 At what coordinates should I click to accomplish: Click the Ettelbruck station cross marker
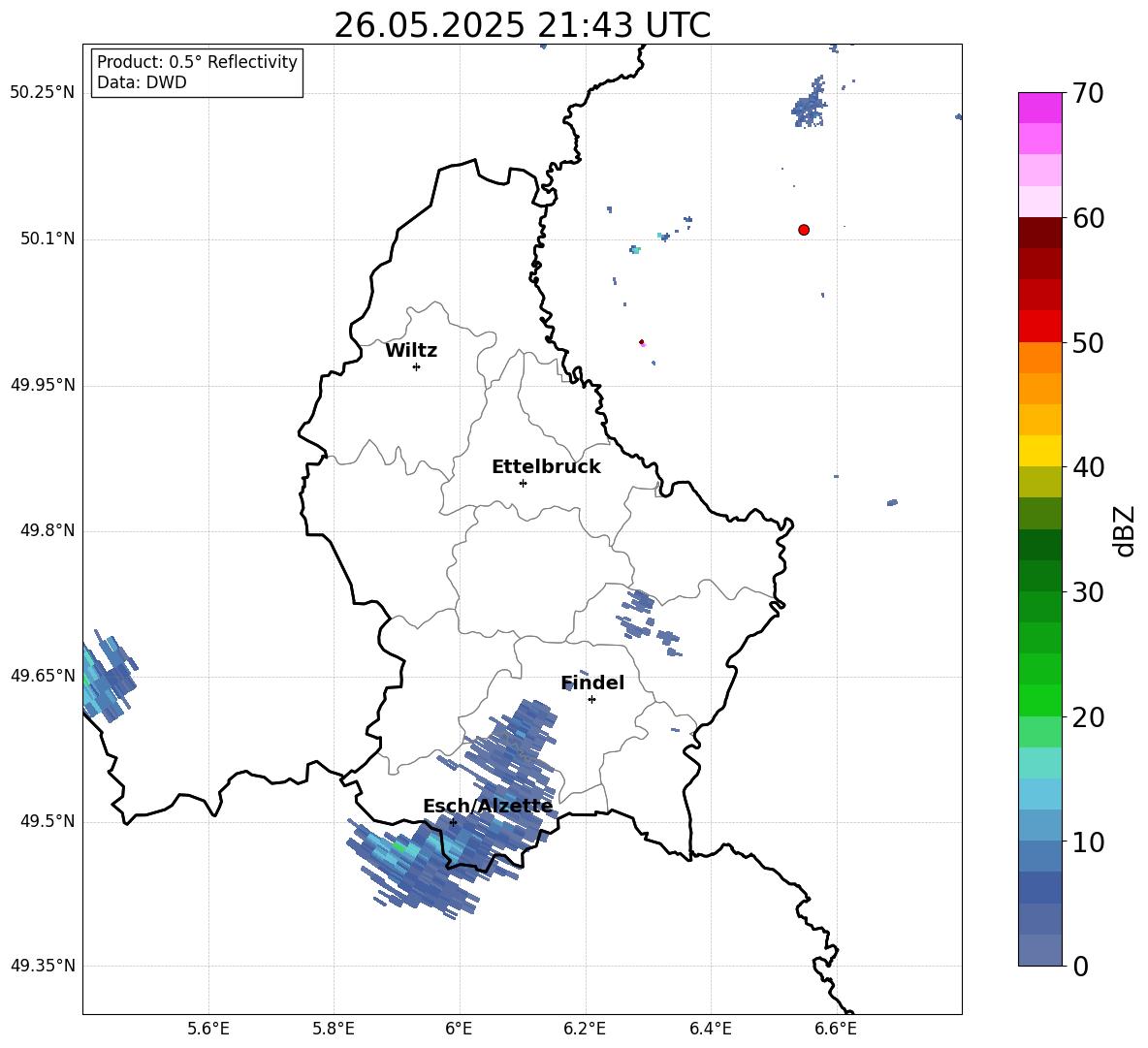(x=523, y=483)
